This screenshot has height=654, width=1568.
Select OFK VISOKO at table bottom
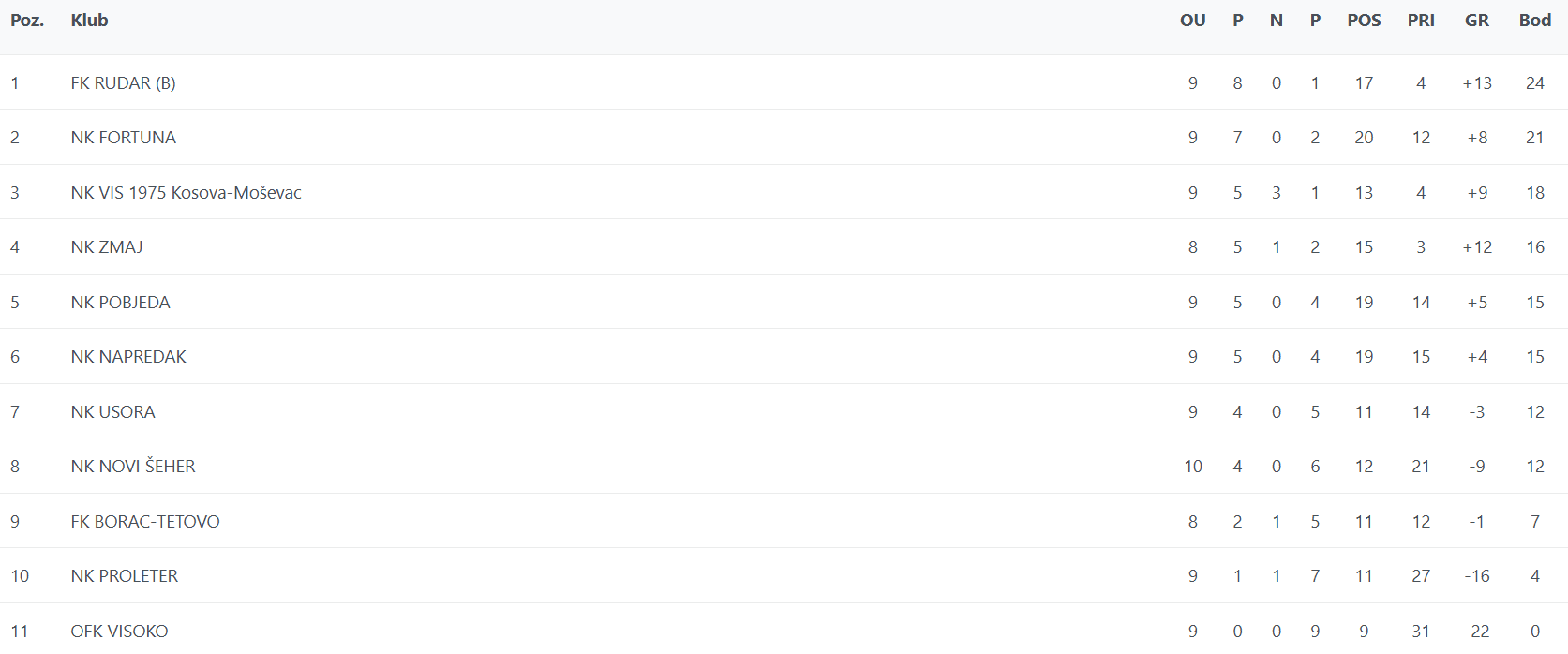tap(119, 632)
